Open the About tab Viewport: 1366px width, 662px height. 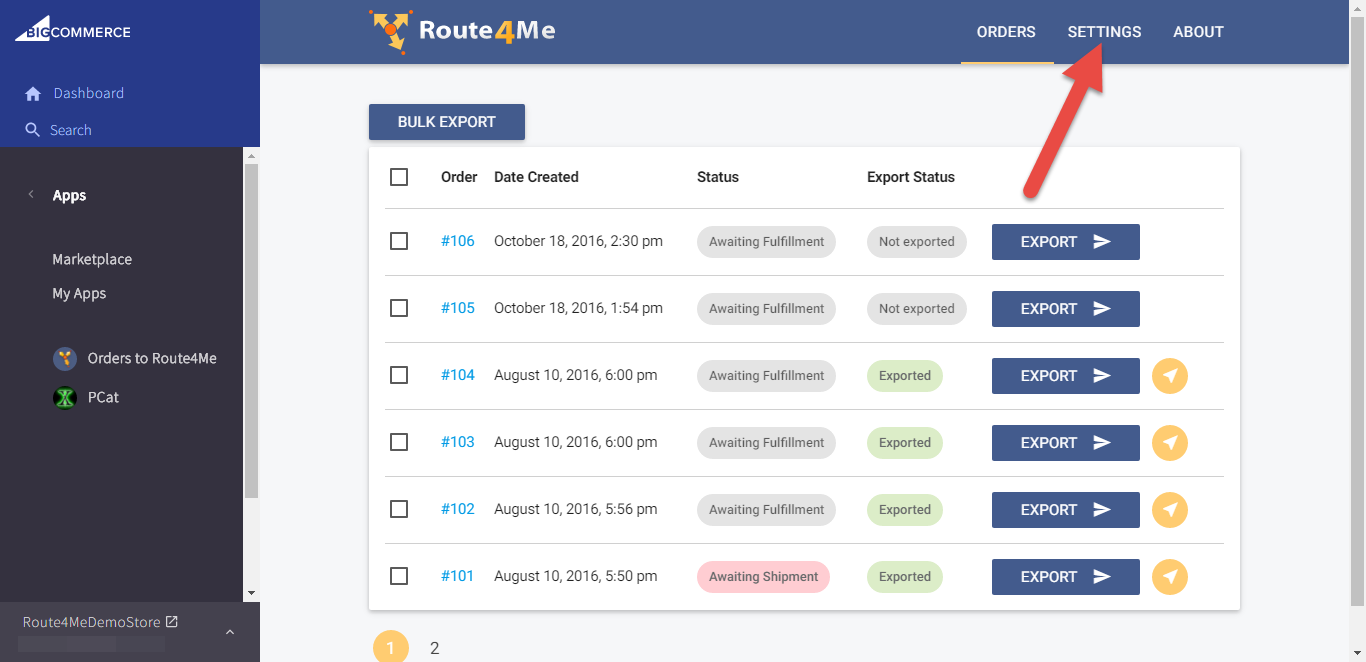1198,32
